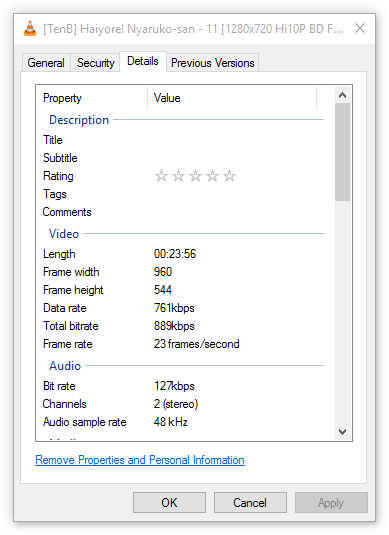
Task: Click the Frame width property label
Action: pos(71,272)
